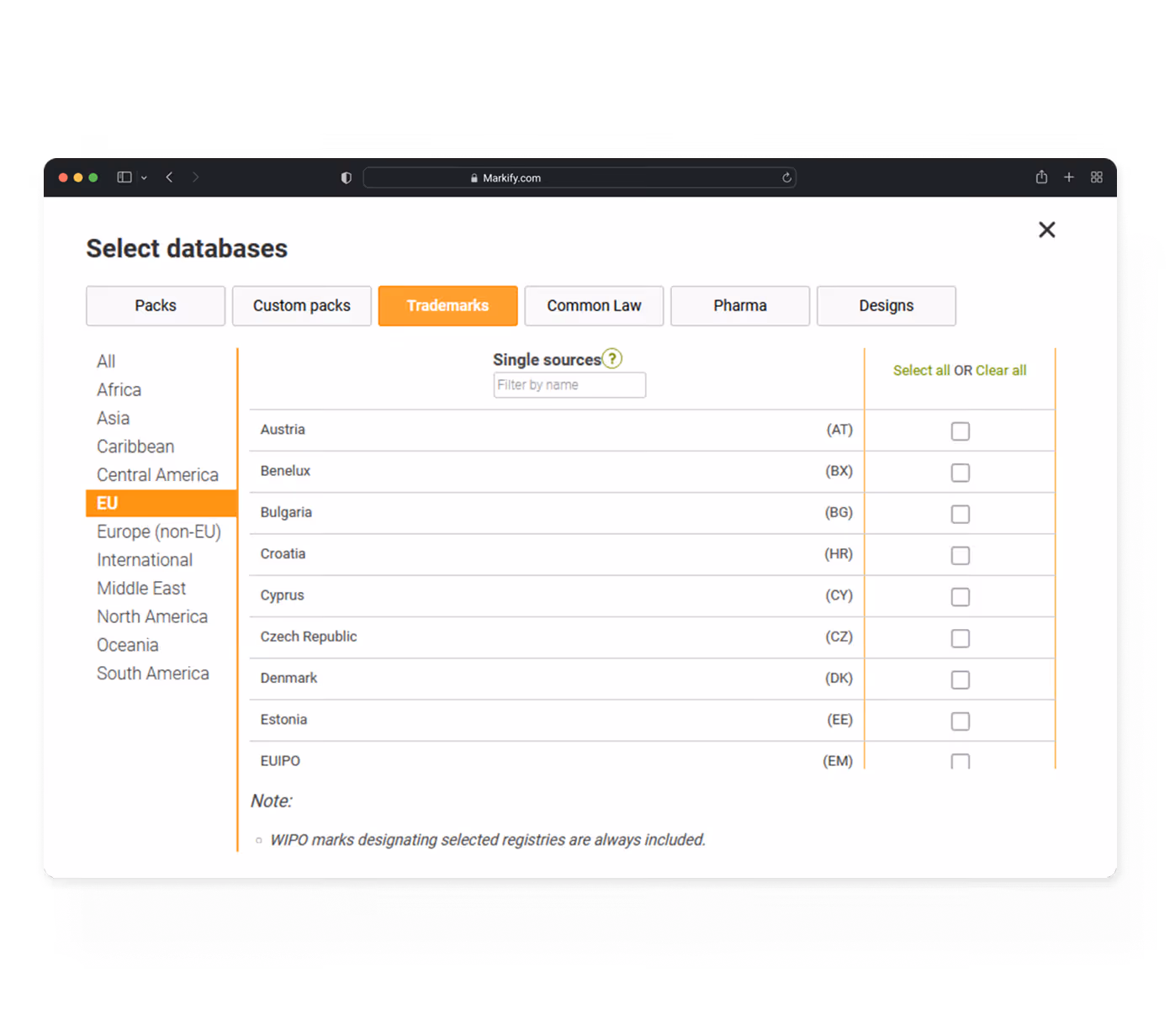1175x1036 pixels.
Task: Go forward in browser history
Action: click(195, 177)
